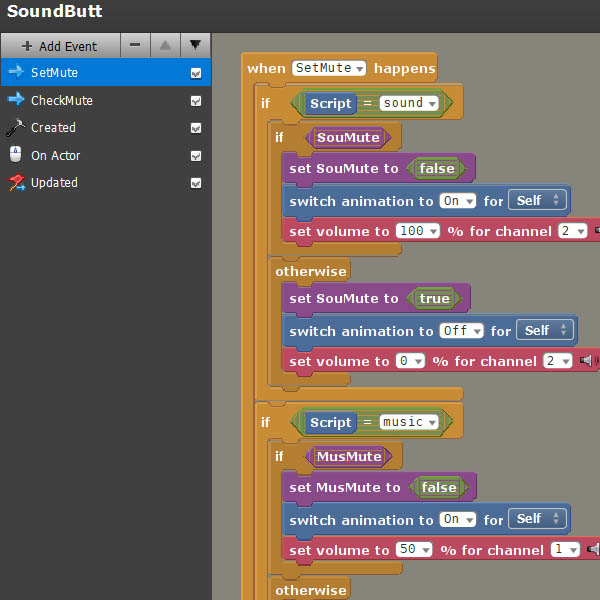Image resolution: width=600 pixels, height=600 pixels.
Task: Click the On Actor mouse icon
Action: 15,155
